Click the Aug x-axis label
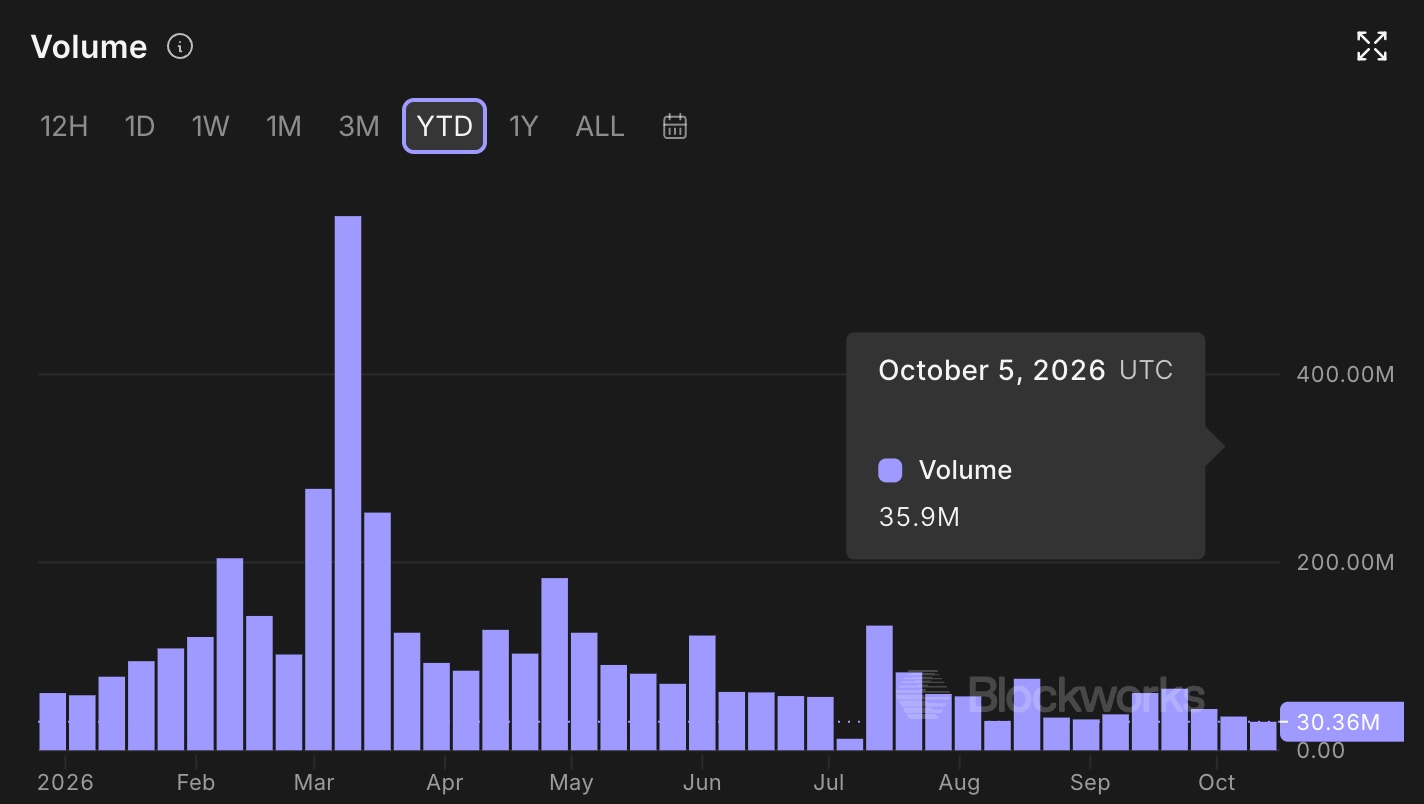Screen dimensions: 1424x804 click(x=959, y=782)
